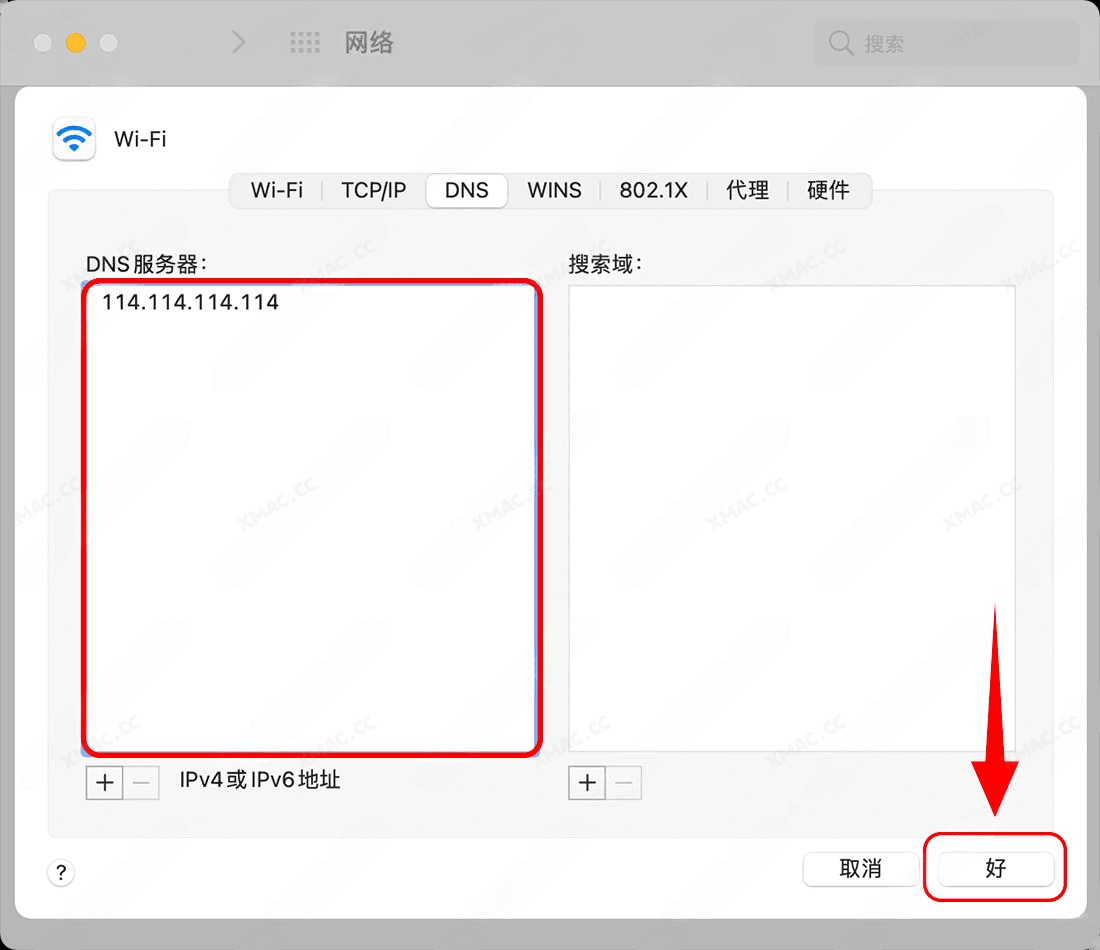This screenshot has height=950, width=1100.
Task: Click the Wi-Fi signal icon
Action: (73, 139)
